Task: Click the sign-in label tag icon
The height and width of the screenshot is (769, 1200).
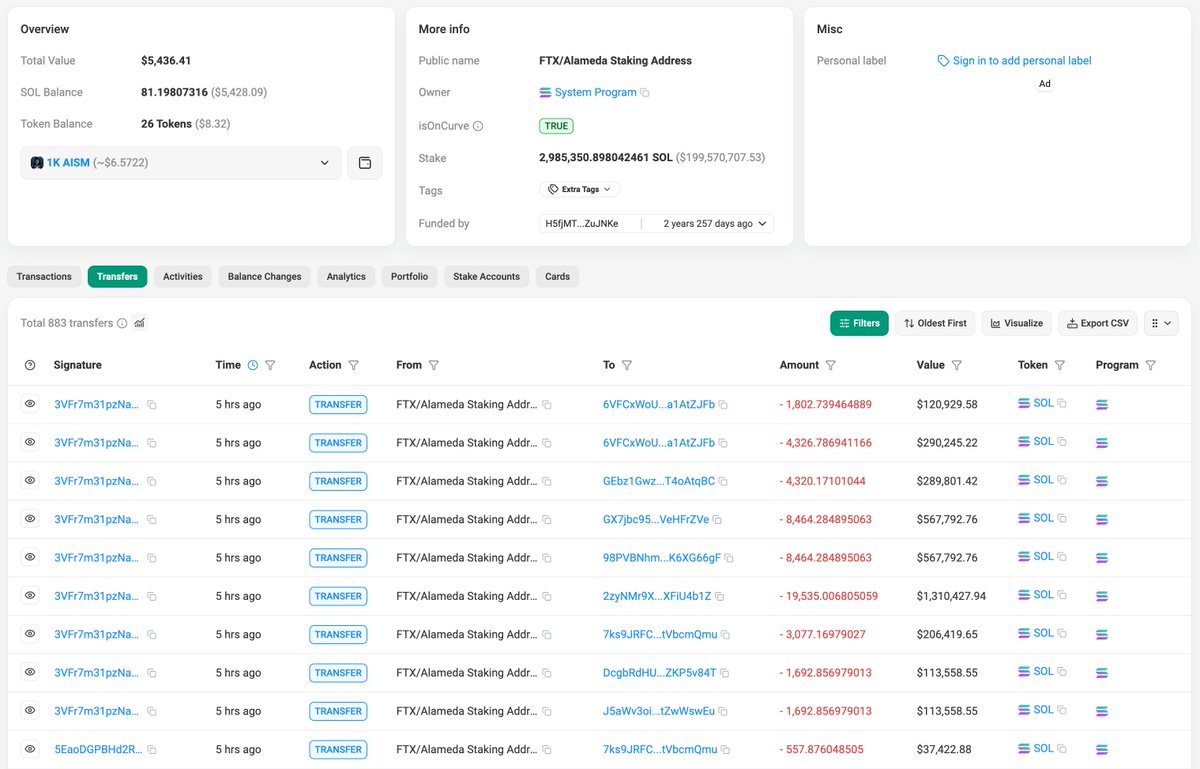Action: coord(943,61)
